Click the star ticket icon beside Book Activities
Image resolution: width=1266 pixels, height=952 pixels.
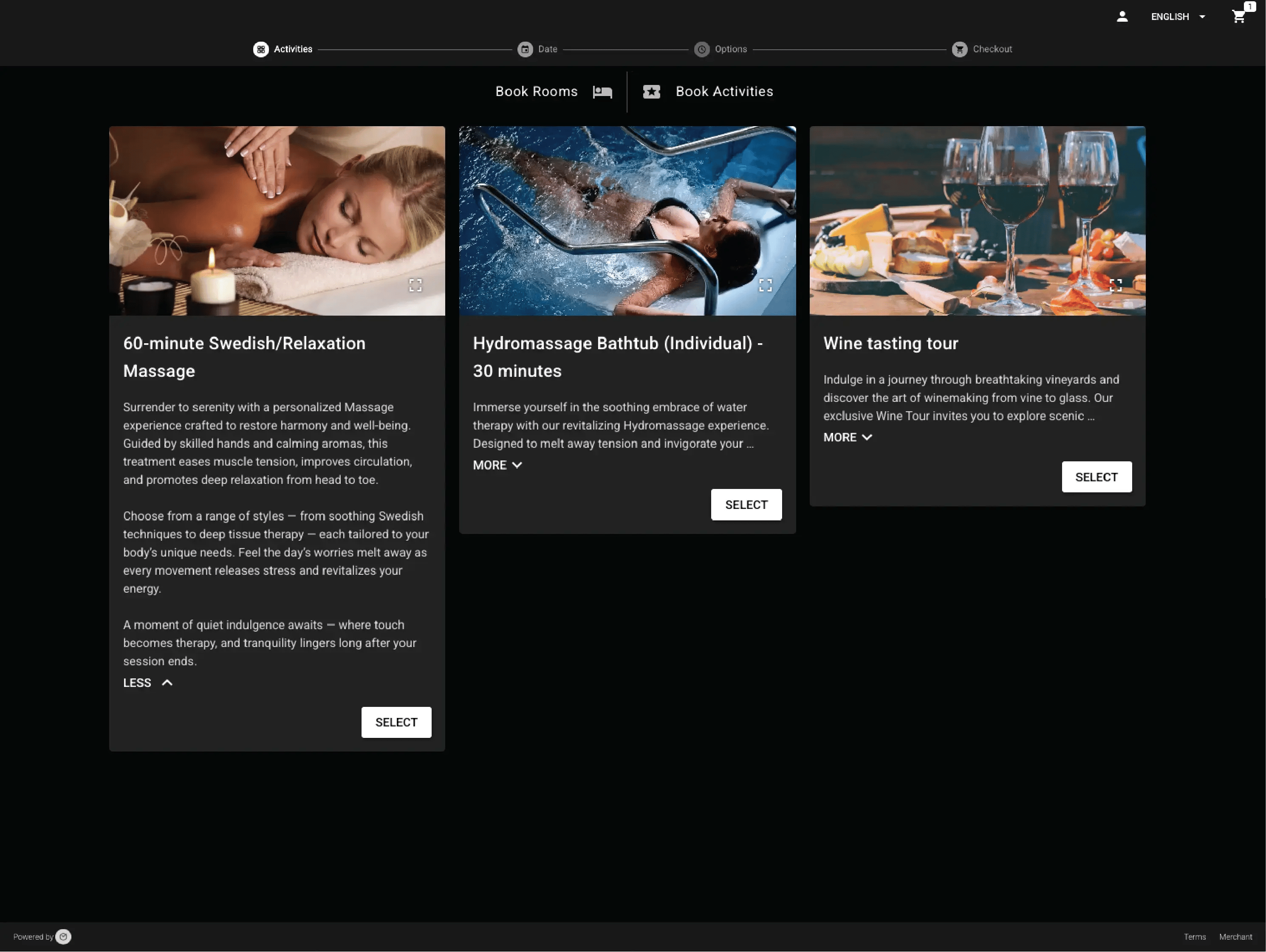point(651,92)
